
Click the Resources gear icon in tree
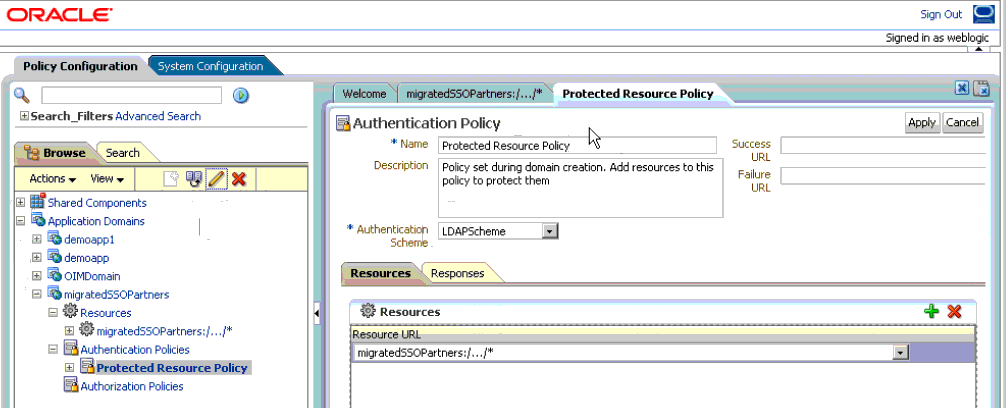(70, 312)
